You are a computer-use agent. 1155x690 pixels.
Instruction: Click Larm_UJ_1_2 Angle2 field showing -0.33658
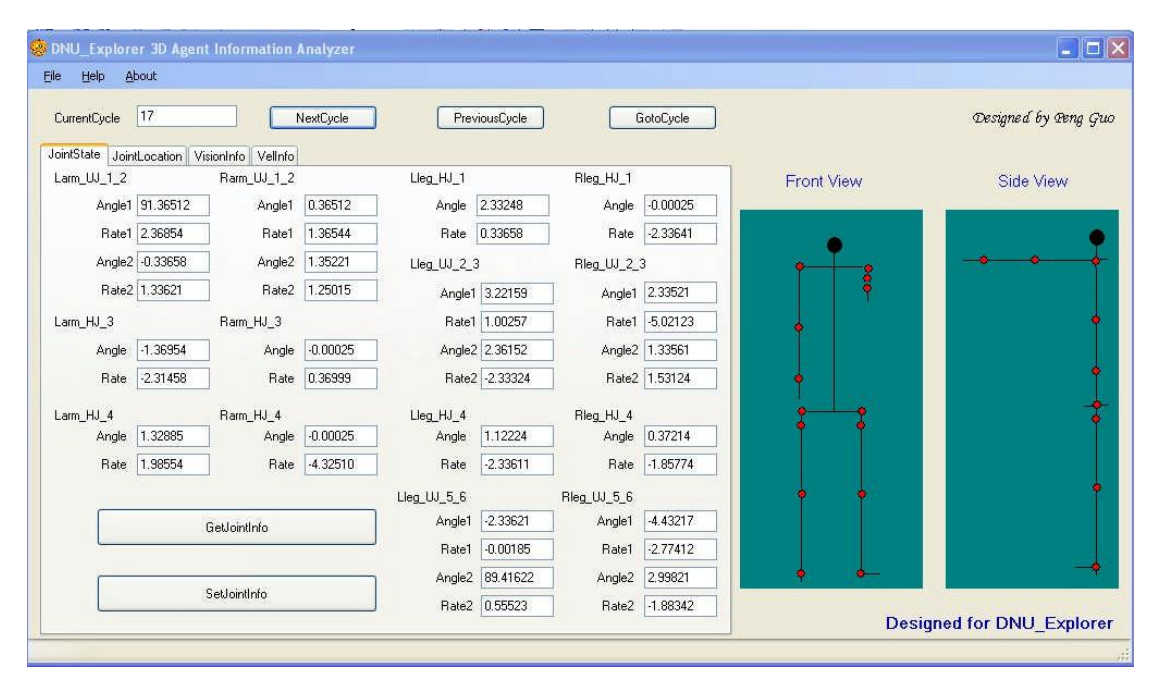[x=173, y=262]
